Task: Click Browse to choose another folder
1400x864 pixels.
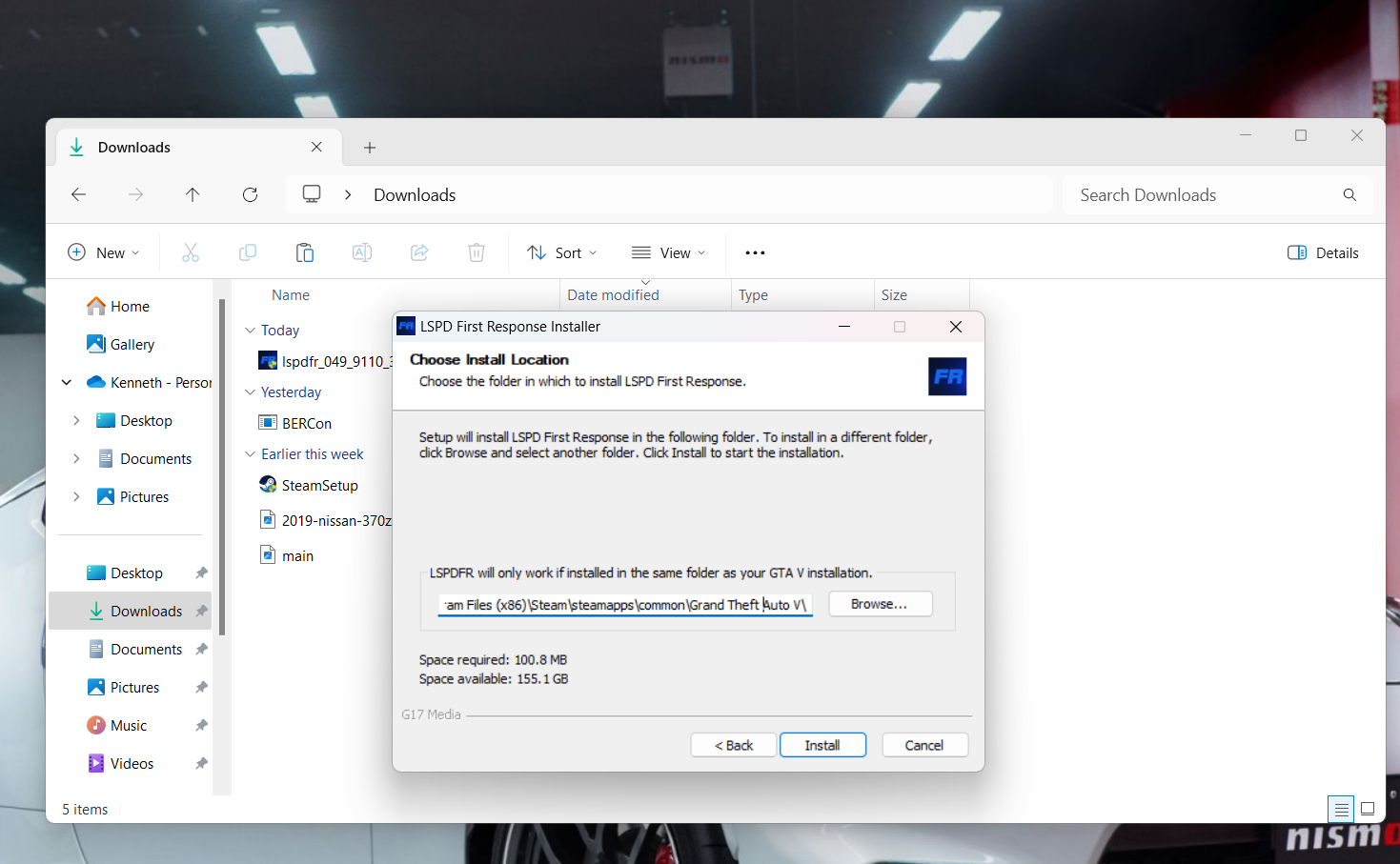Action: tap(879, 604)
